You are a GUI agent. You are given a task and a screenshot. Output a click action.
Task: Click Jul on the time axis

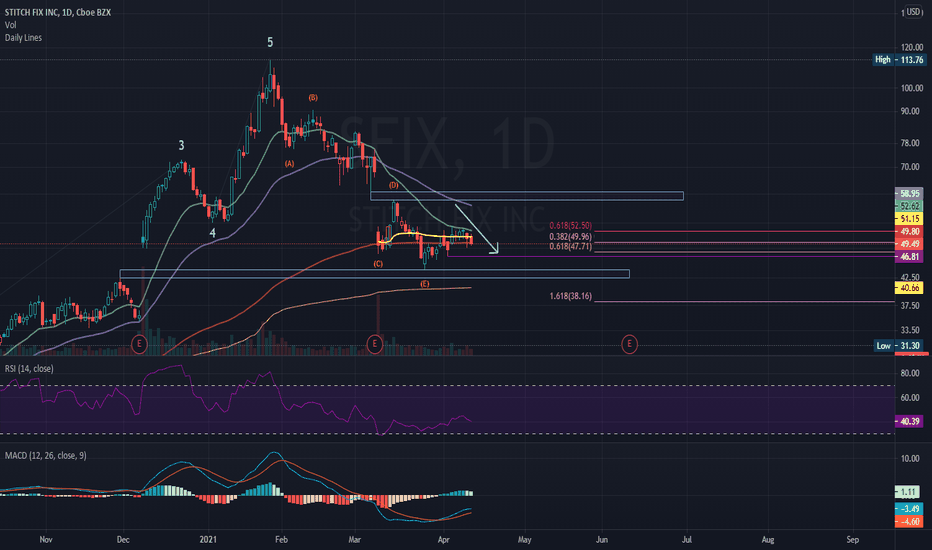tap(687, 540)
